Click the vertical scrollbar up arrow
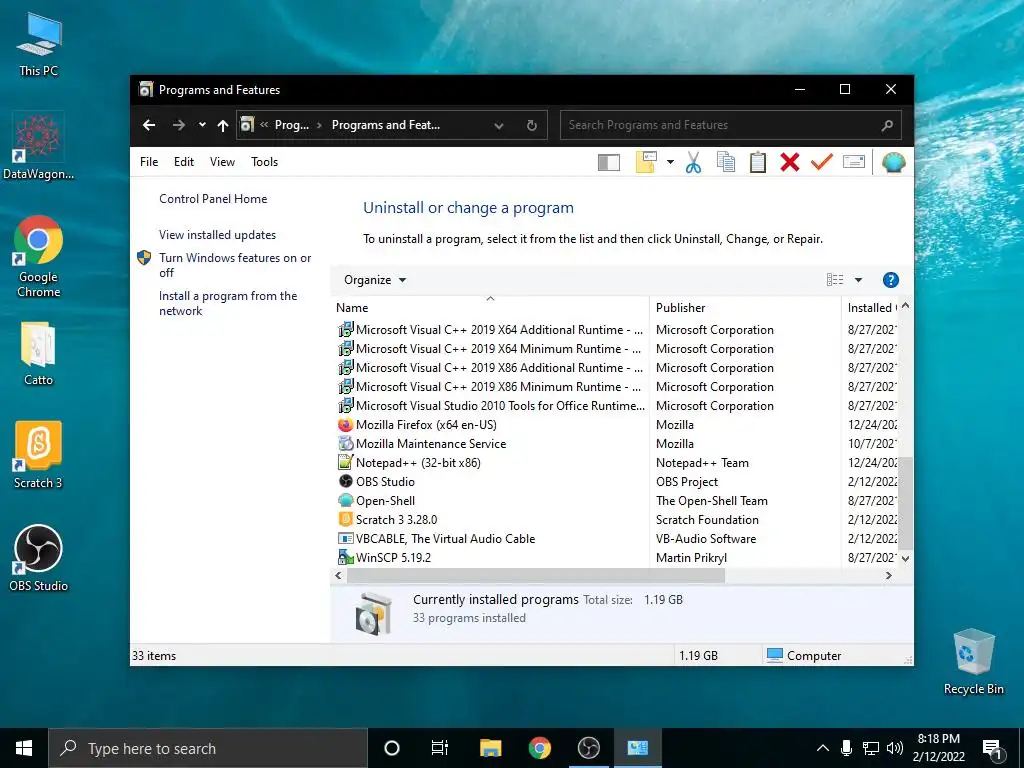Viewport: 1024px width, 768px height. 905,306
